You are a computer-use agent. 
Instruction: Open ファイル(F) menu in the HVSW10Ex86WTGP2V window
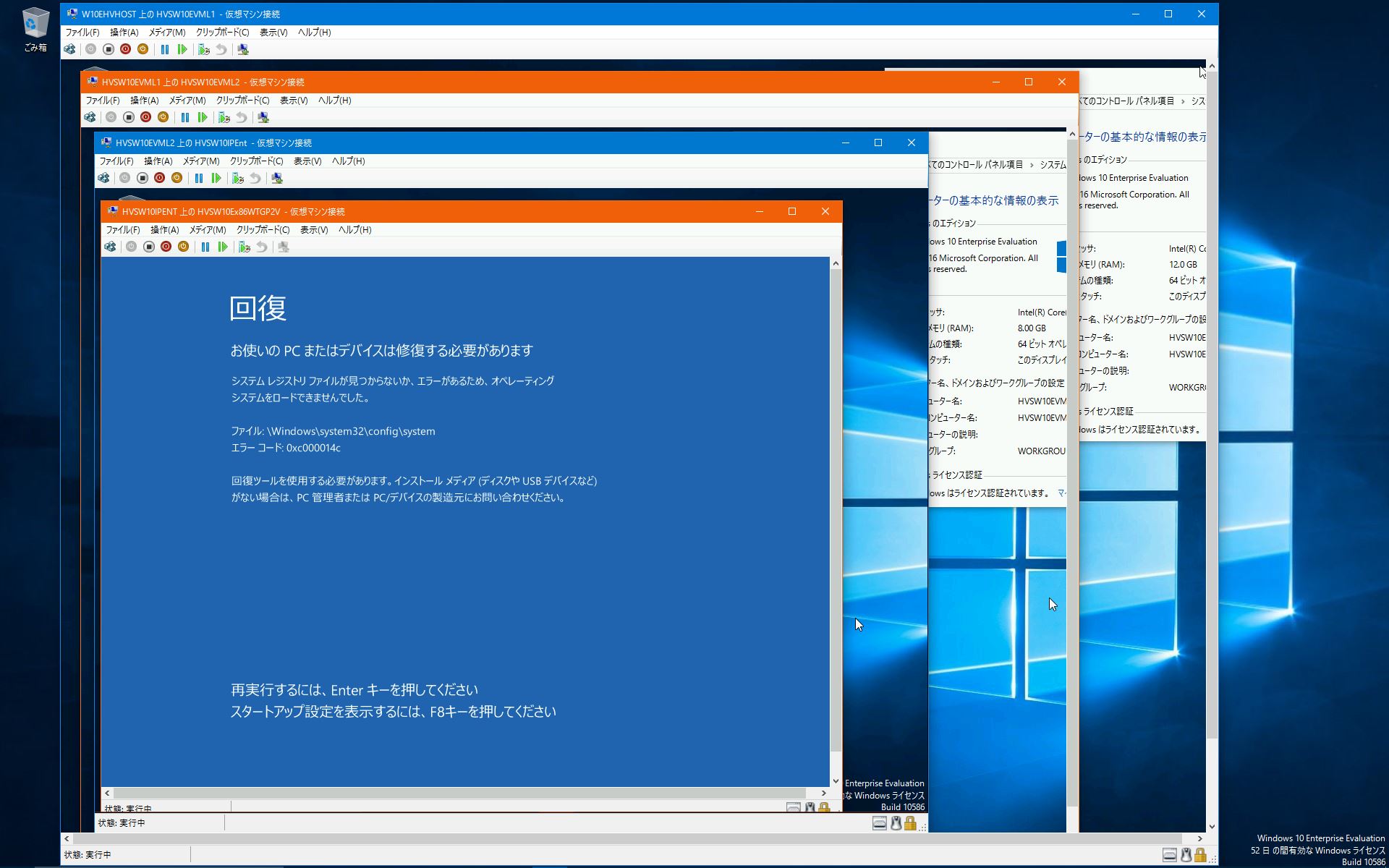point(123,230)
